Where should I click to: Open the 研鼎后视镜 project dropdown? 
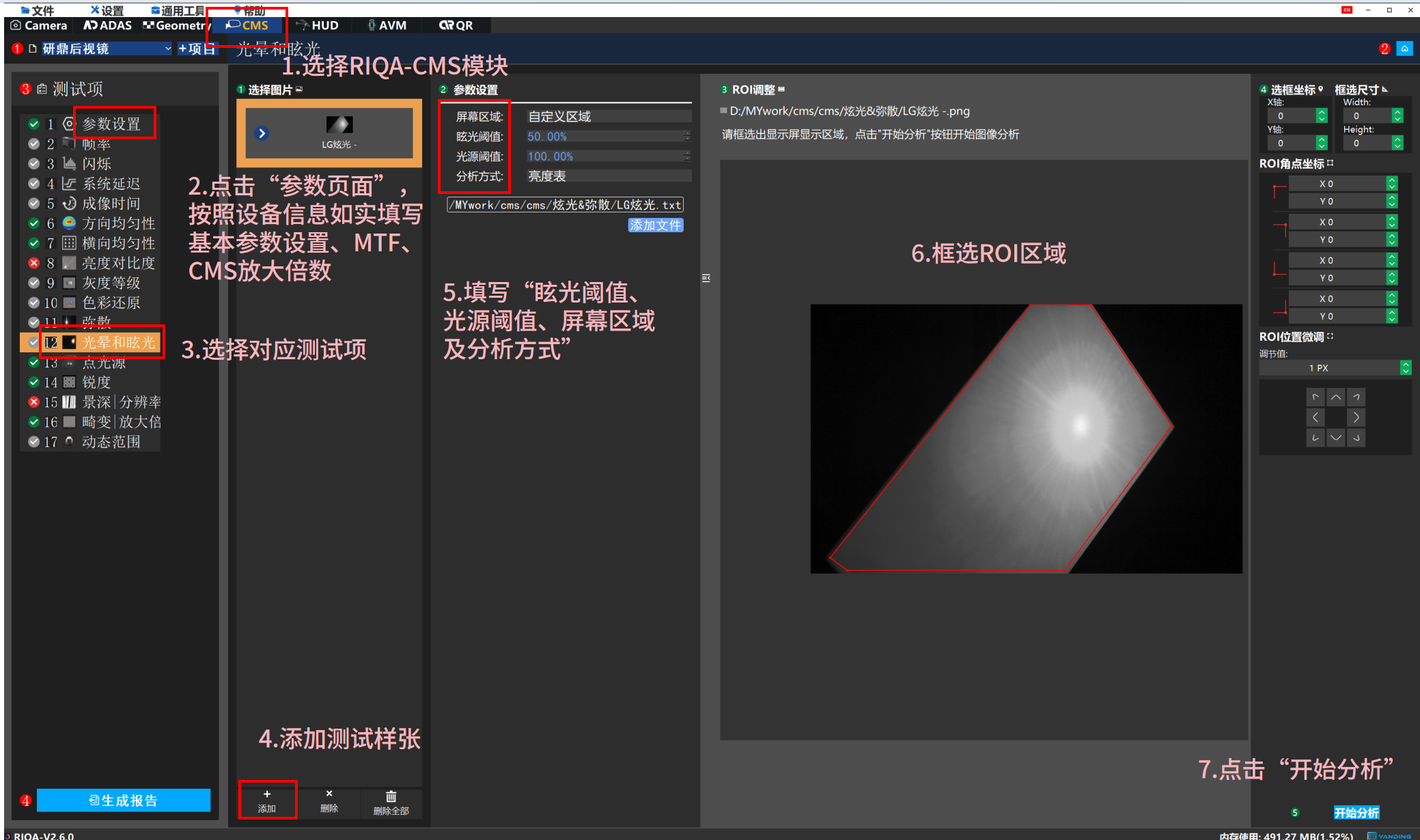pos(167,48)
